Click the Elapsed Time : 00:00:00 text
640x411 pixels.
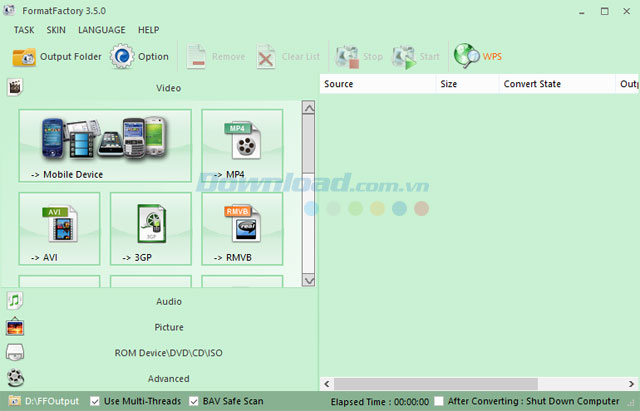[x=380, y=402]
